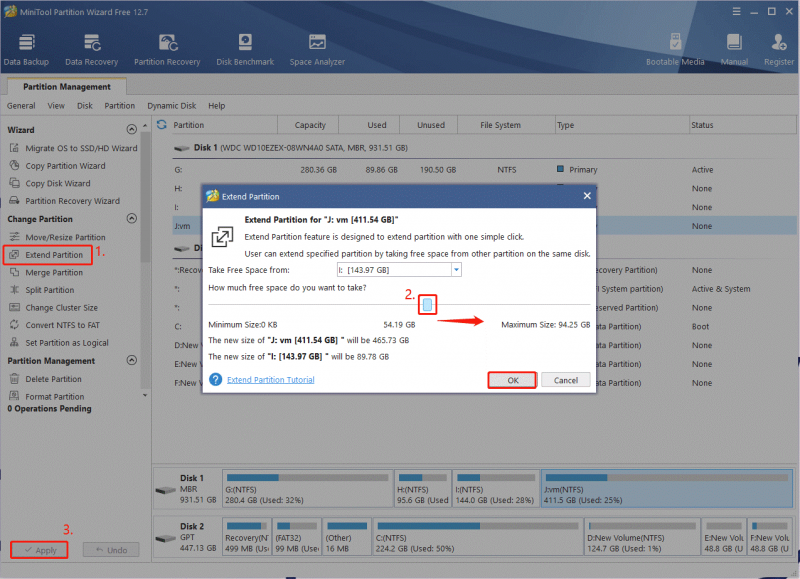Select the C:(NTFS) block in Disk 2 map

pos(478,537)
